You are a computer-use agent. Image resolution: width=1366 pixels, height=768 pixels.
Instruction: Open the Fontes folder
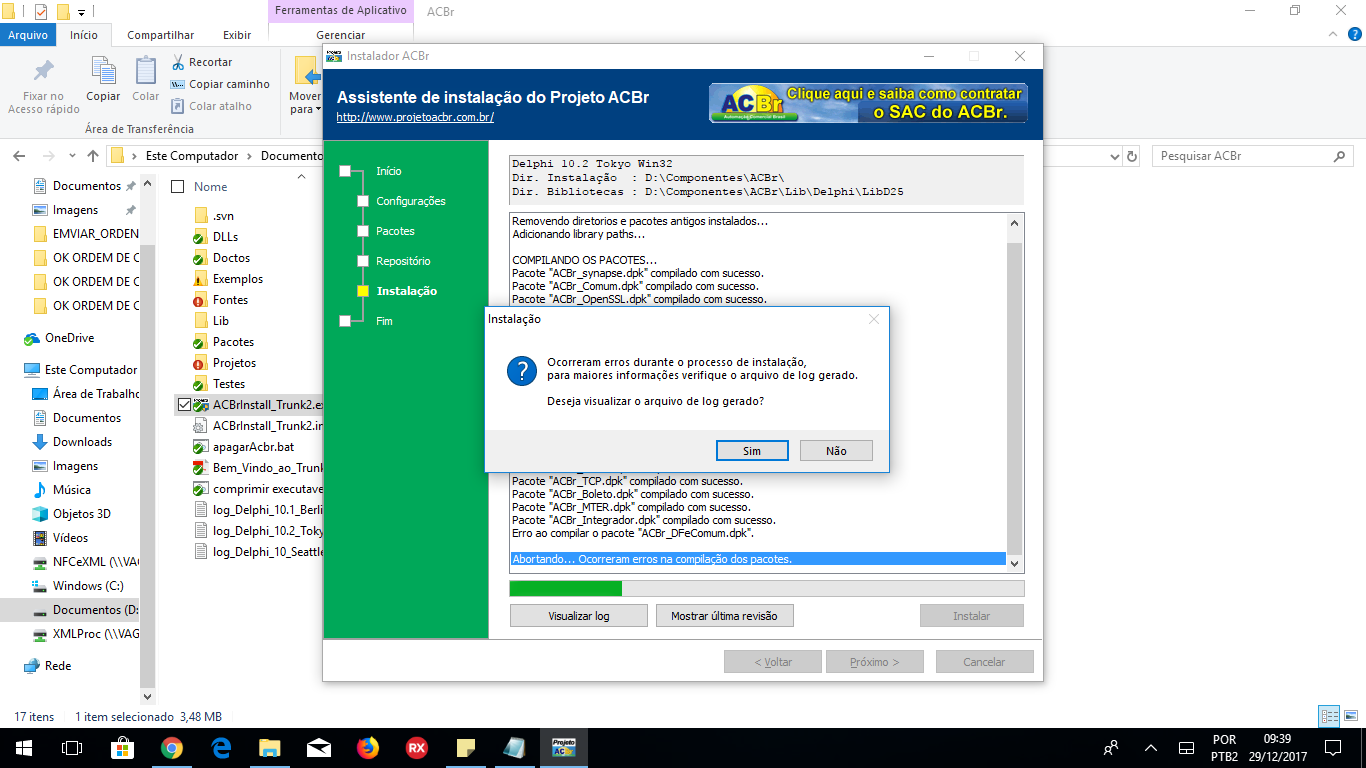point(230,300)
